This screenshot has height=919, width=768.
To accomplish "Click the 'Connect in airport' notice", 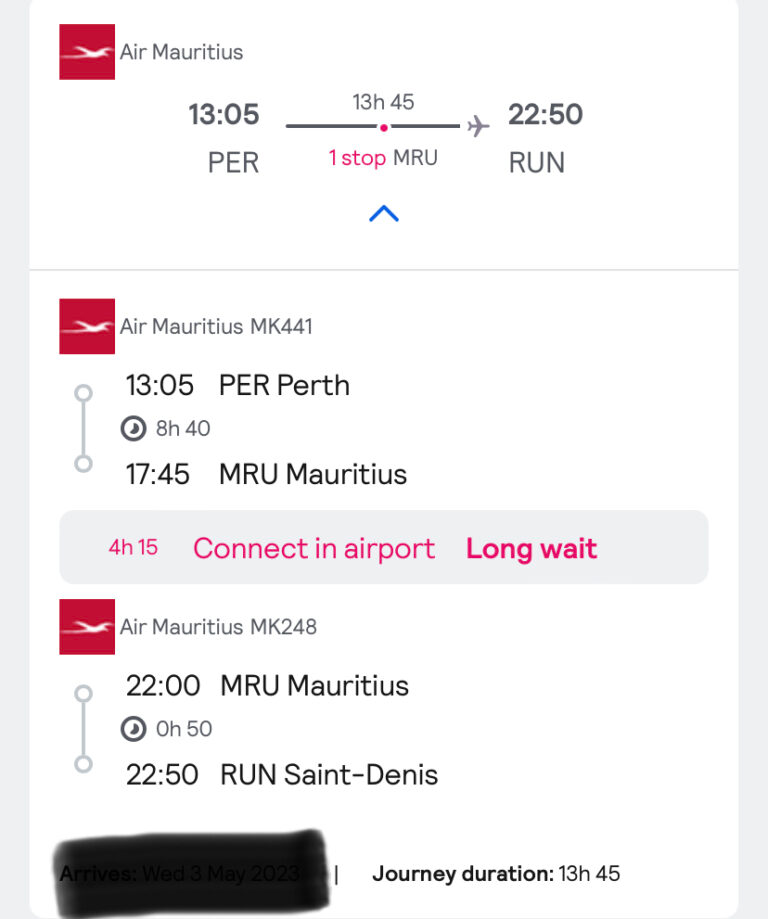I will (x=314, y=549).
